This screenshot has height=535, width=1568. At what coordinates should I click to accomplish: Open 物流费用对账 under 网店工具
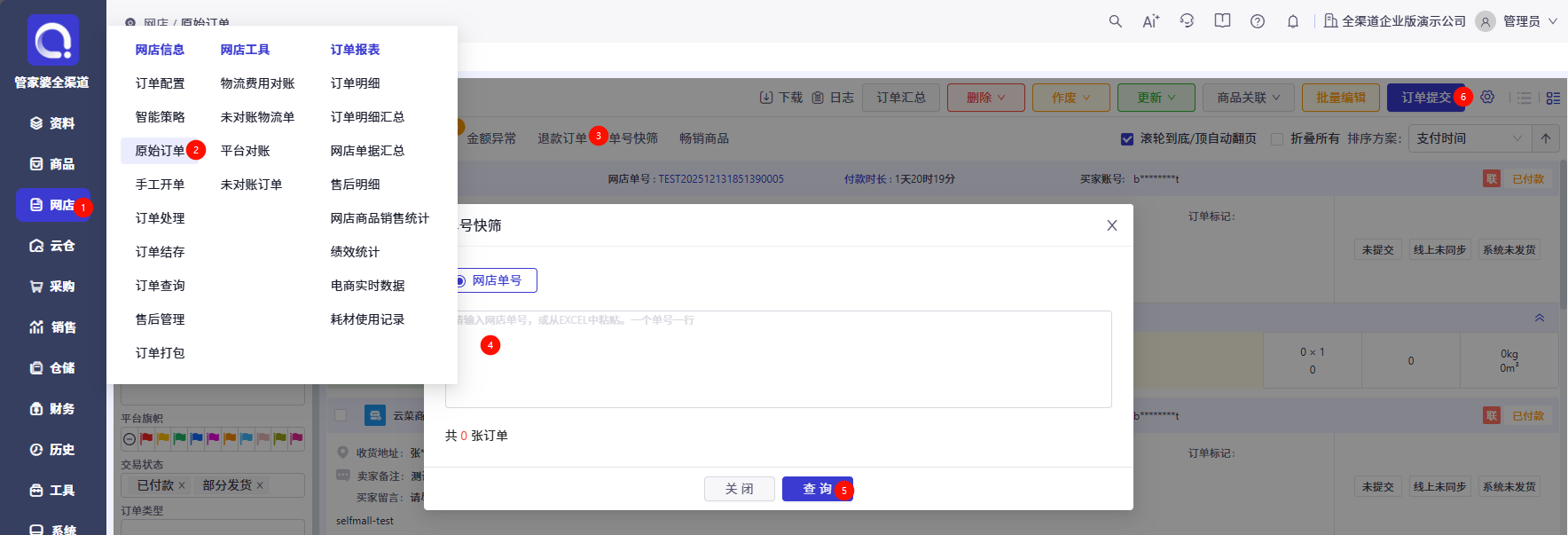tap(258, 83)
